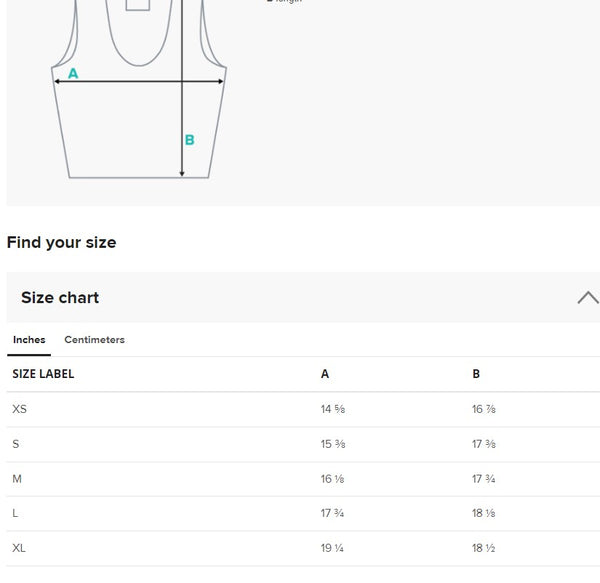600x583 pixels.
Task: Click the Find your size heading
Action: (x=61, y=242)
